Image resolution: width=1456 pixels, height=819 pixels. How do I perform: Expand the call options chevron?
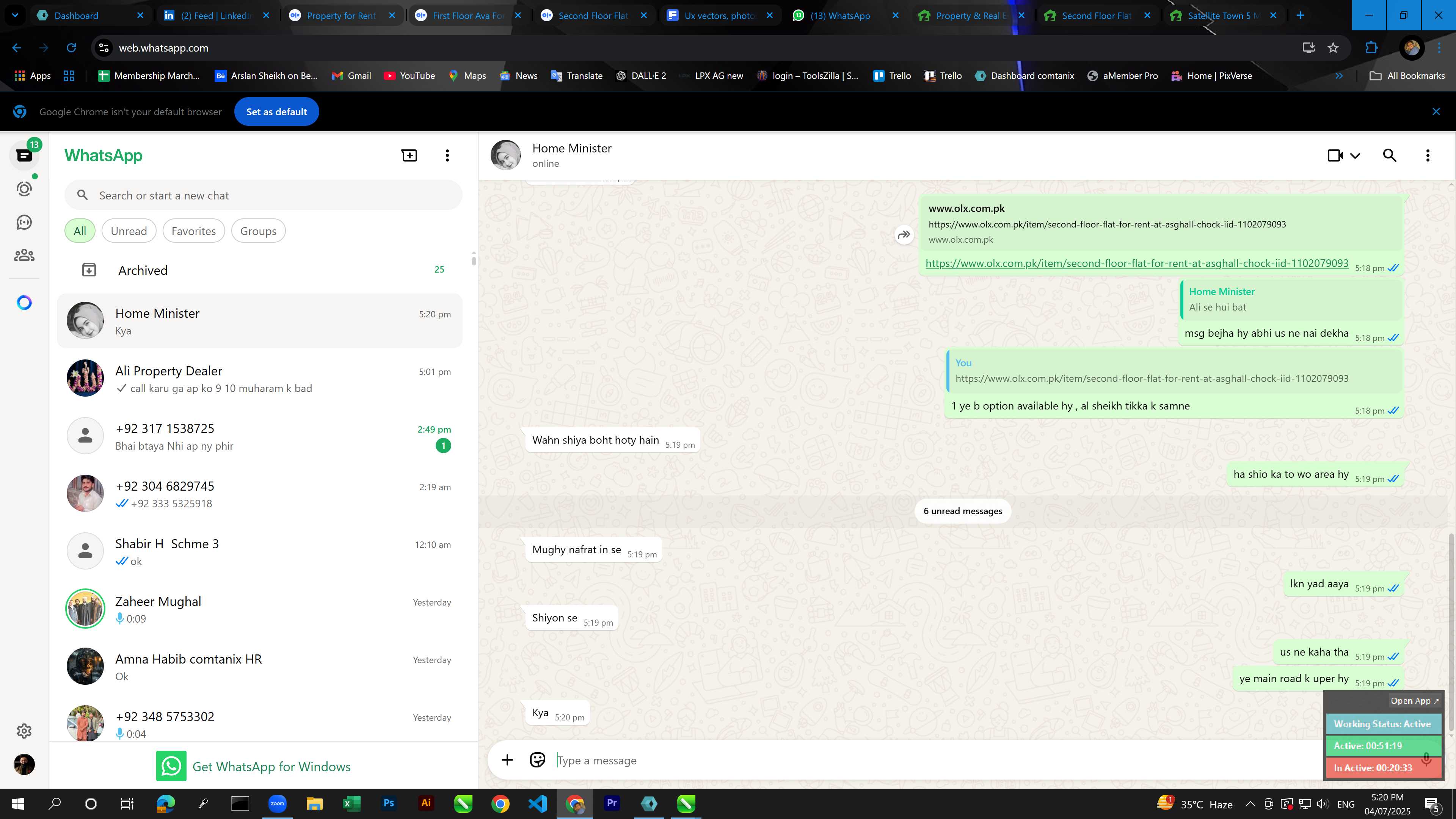pyautogui.click(x=1356, y=156)
